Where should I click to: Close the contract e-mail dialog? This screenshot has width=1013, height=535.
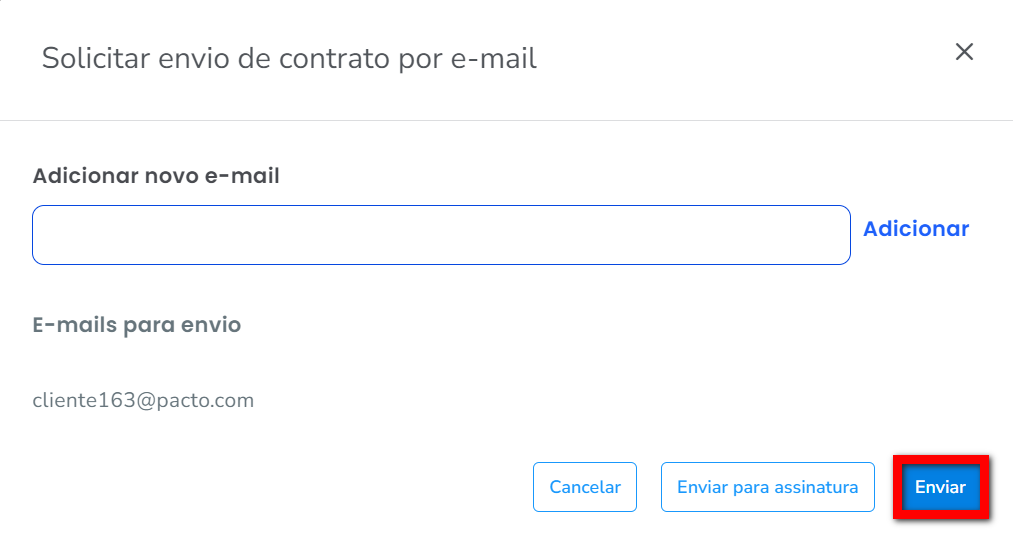pyautogui.click(x=964, y=52)
